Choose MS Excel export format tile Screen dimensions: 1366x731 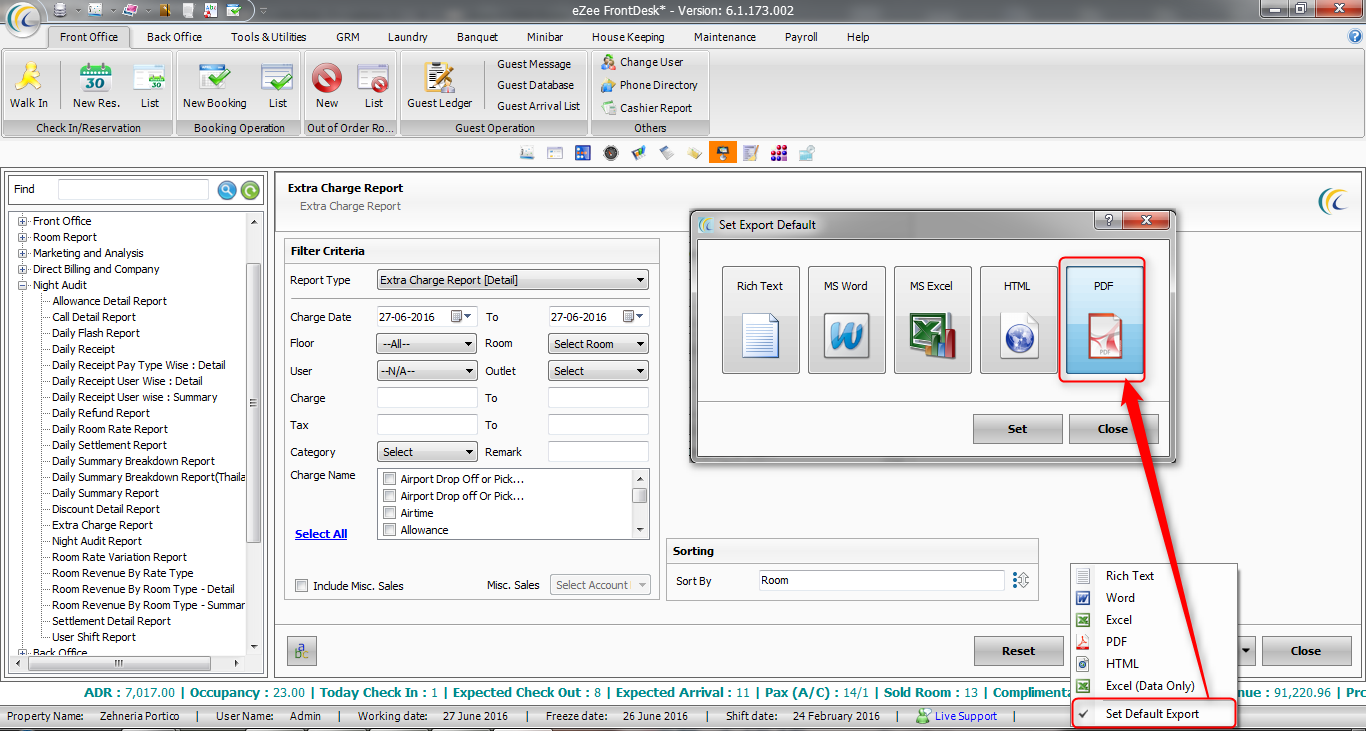tap(933, 320)
